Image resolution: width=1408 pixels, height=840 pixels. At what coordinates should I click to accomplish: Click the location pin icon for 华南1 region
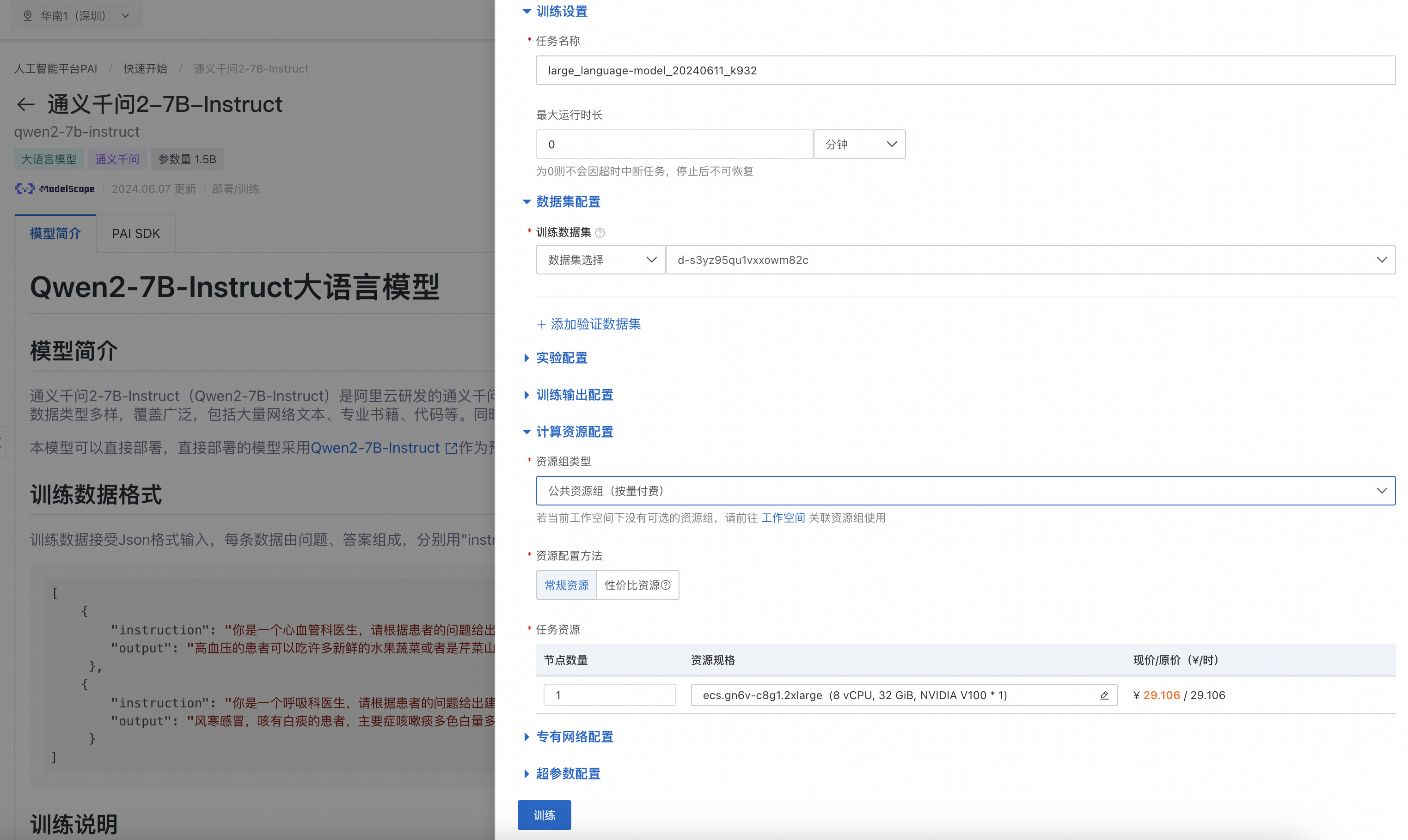pyautogui.click(x=27, y=16)
